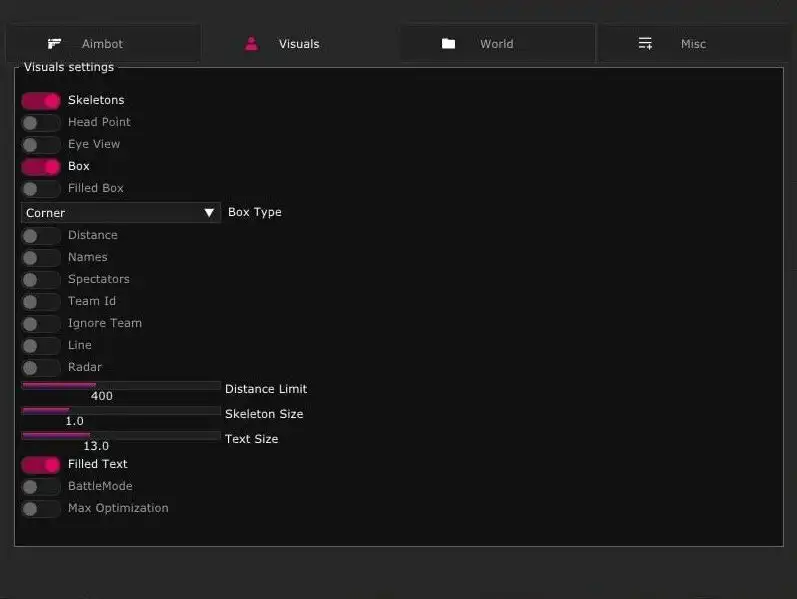Click the Text Size slider bar

pos(120,435)
